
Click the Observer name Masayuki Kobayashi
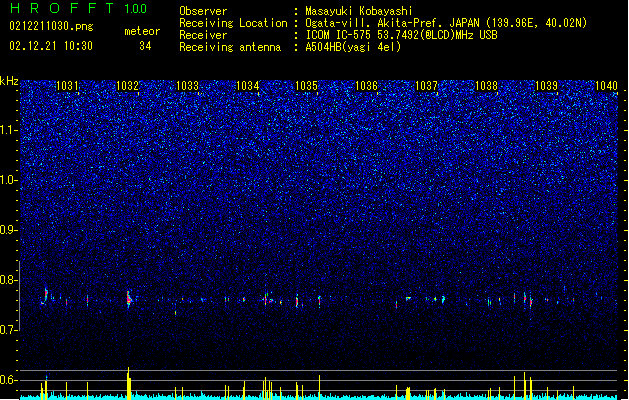pos(359,11)
